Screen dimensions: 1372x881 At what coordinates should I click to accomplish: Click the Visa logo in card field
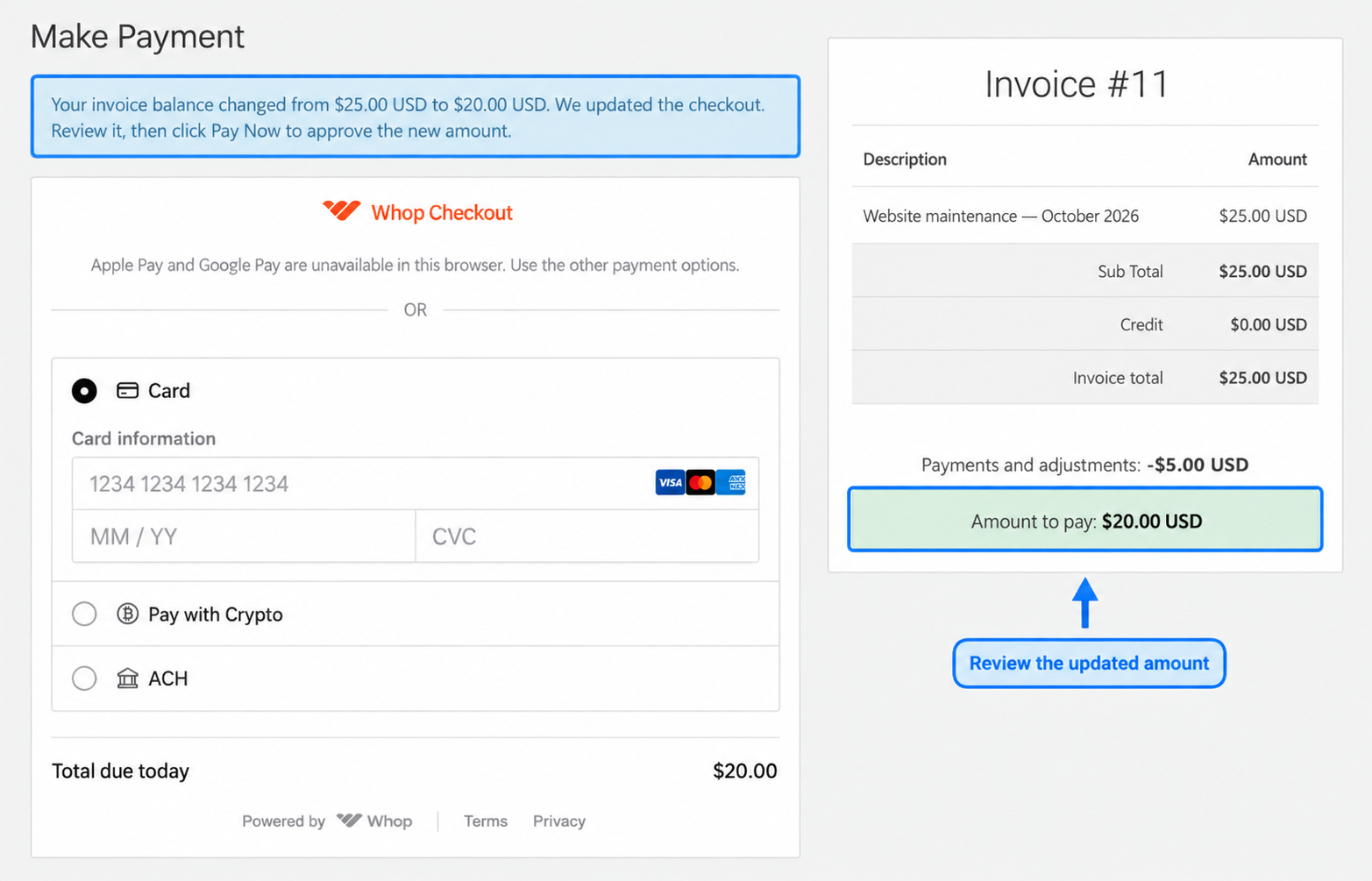[670, 482]
